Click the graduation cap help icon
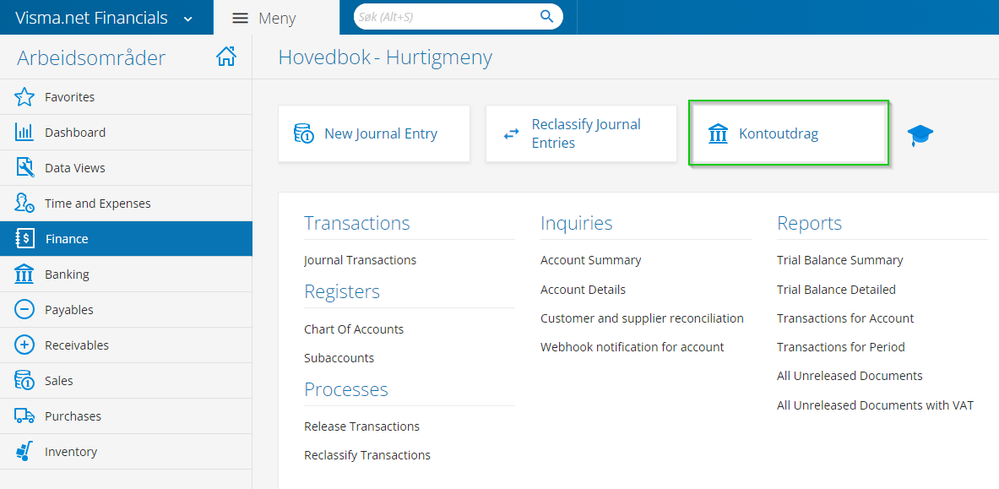Screen dimensions: 999x489 point(920,136)
